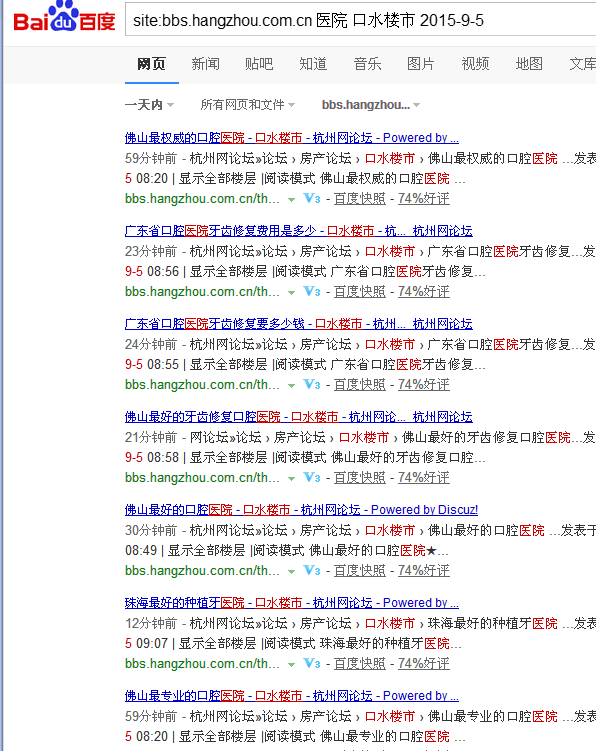Click 74%好评 for 佛山最好的口腔医院 result

pyautogui.click(x=424, y=570)
